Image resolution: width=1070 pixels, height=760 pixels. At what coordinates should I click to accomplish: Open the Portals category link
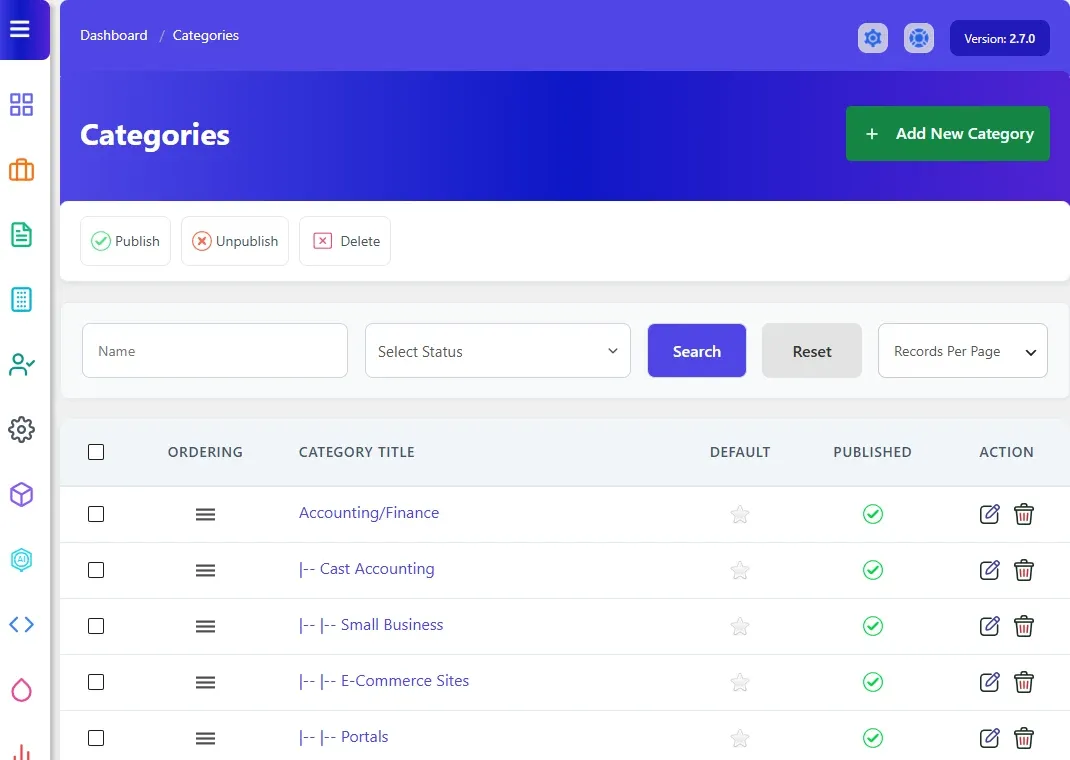tap(344, 737)
